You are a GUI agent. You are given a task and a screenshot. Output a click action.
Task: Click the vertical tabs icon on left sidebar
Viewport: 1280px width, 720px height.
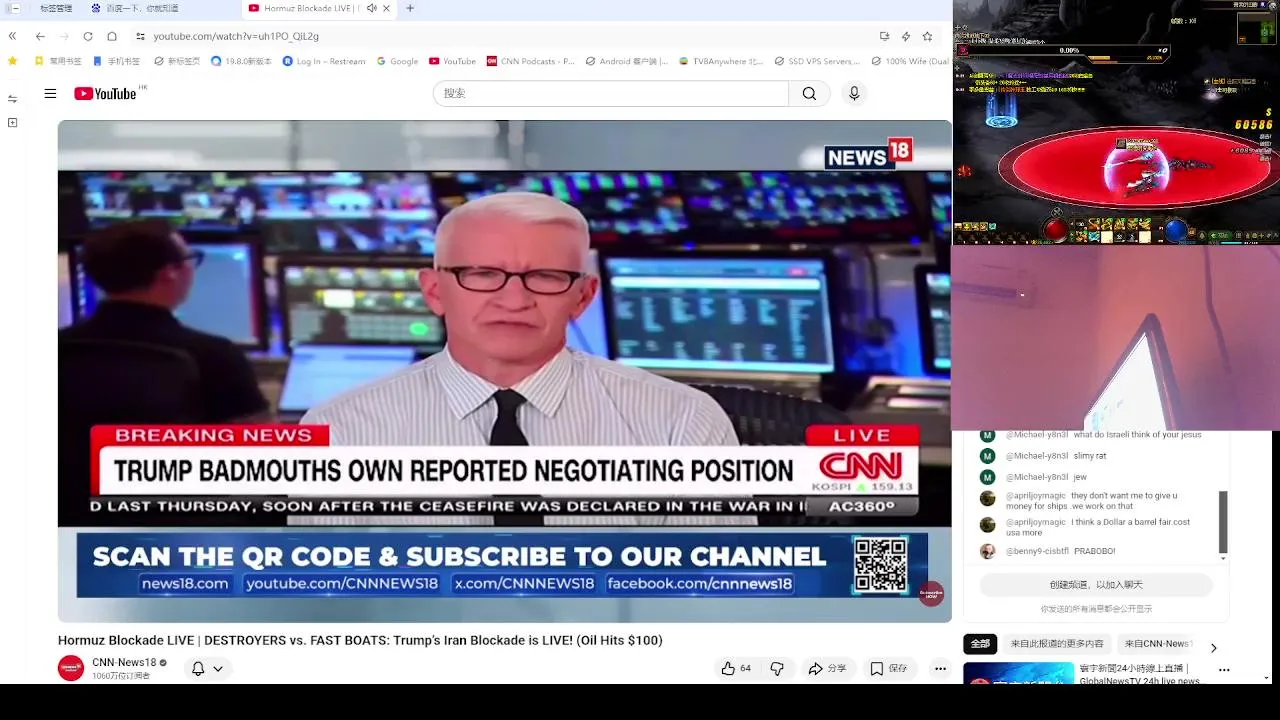pyautogui.click(x=12, y=98)
